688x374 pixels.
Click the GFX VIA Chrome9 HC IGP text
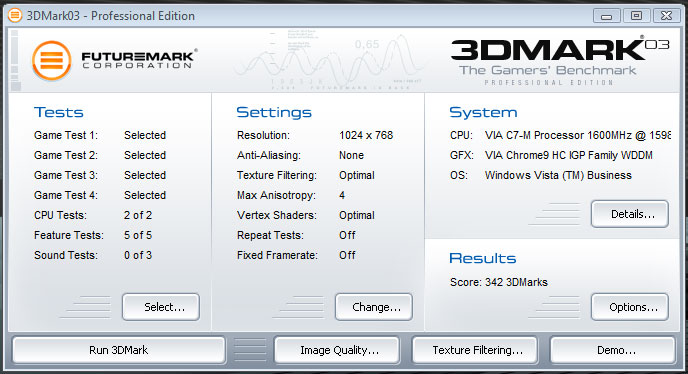pyautogui.click(x=569, y=155)
